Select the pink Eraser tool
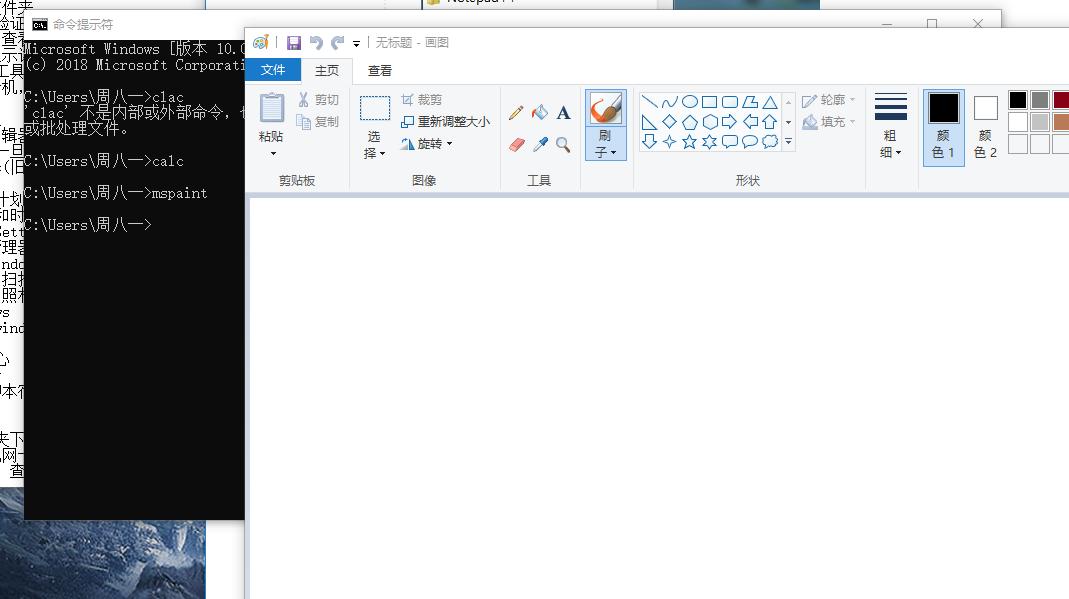This screenshot has height=599, width=1069. click(516, 145)
